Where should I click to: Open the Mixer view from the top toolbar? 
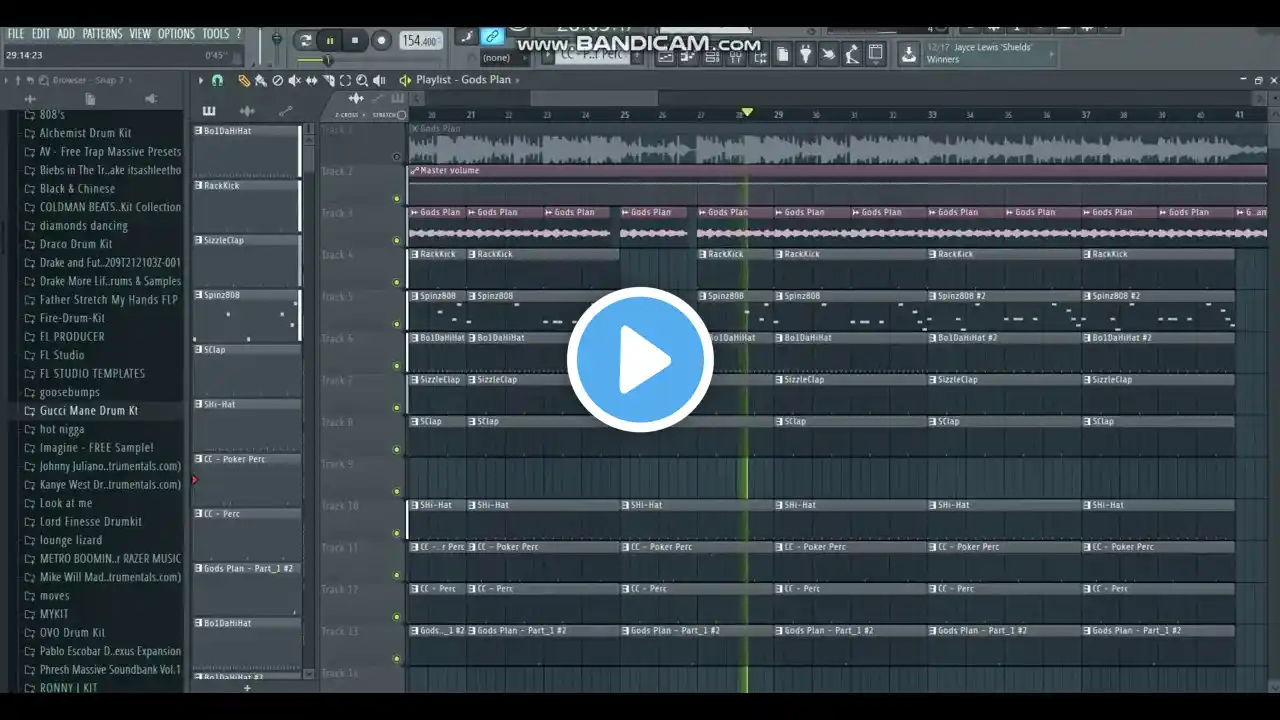[735, 56]
